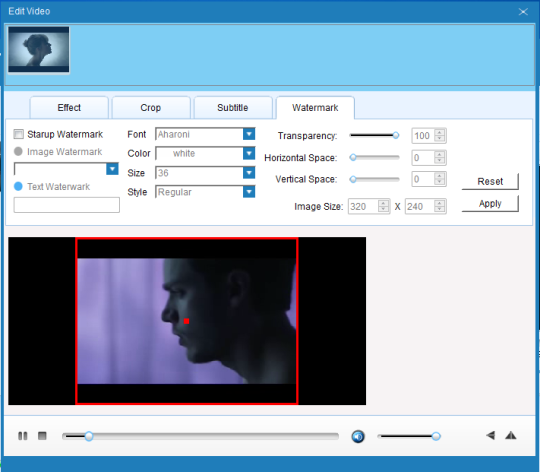Decrease image height with down stepper arrow
Image resolution: width=540 pixels, height=472 pixels.
coord(439,210)
